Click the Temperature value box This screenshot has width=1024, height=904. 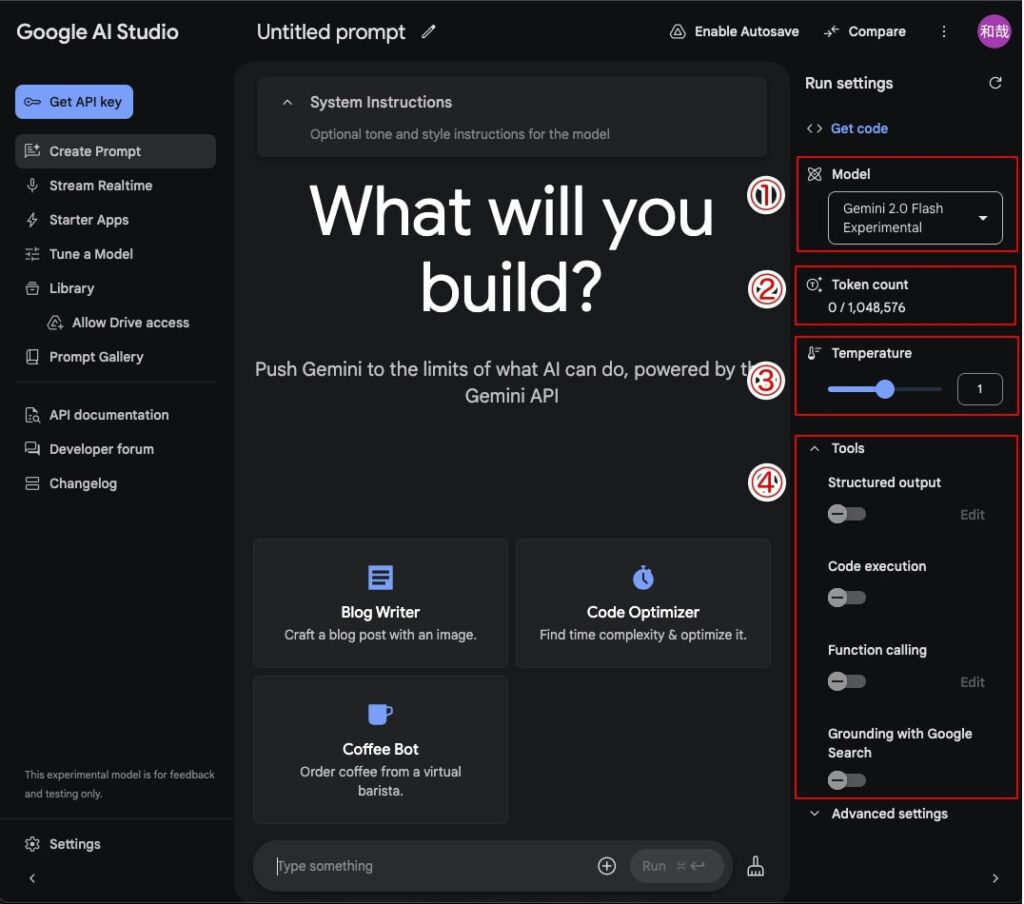tap(980, 389)
